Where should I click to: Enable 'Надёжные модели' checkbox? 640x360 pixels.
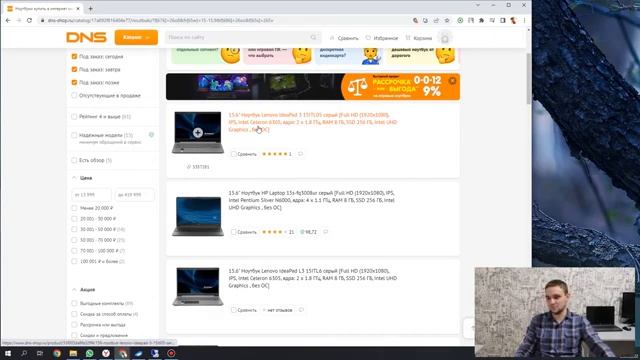pyautogui.click(x=74, y=135)
